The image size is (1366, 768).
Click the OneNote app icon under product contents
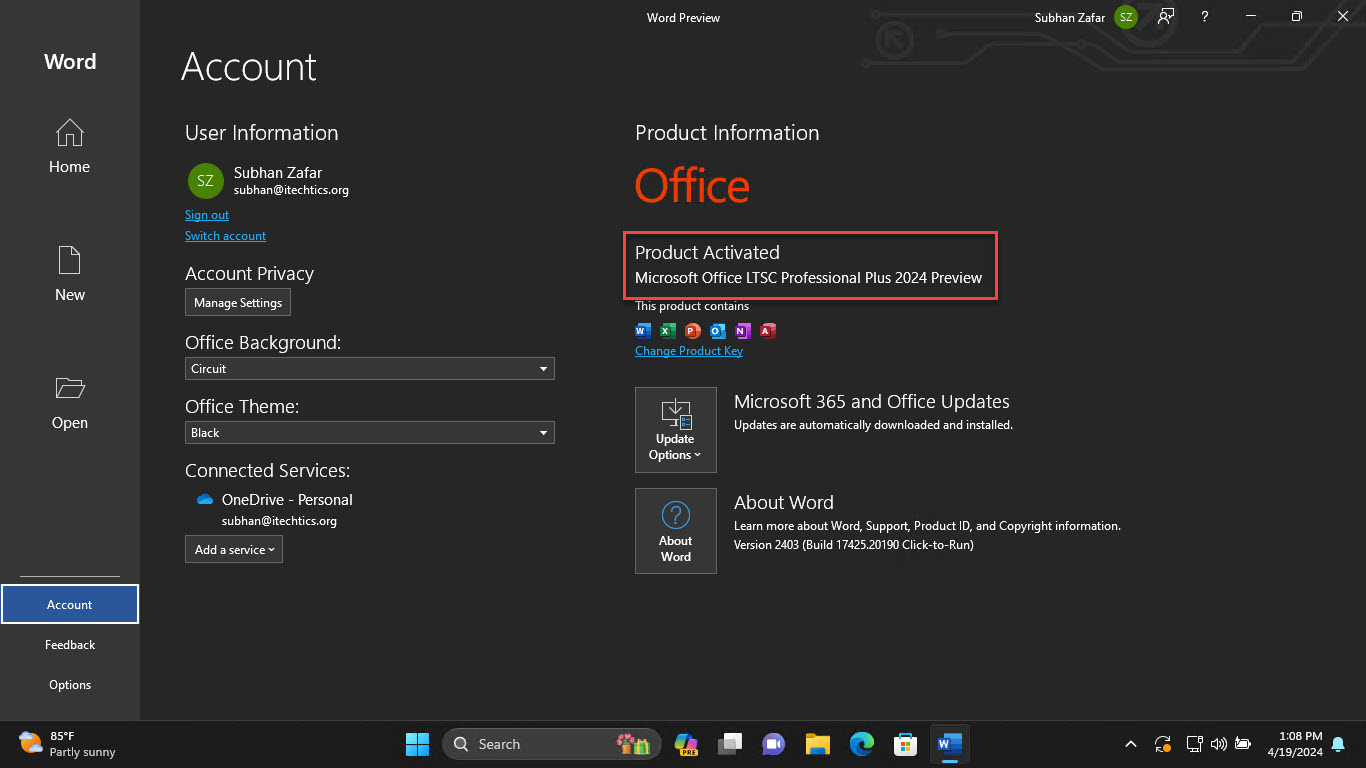(743, 331)
